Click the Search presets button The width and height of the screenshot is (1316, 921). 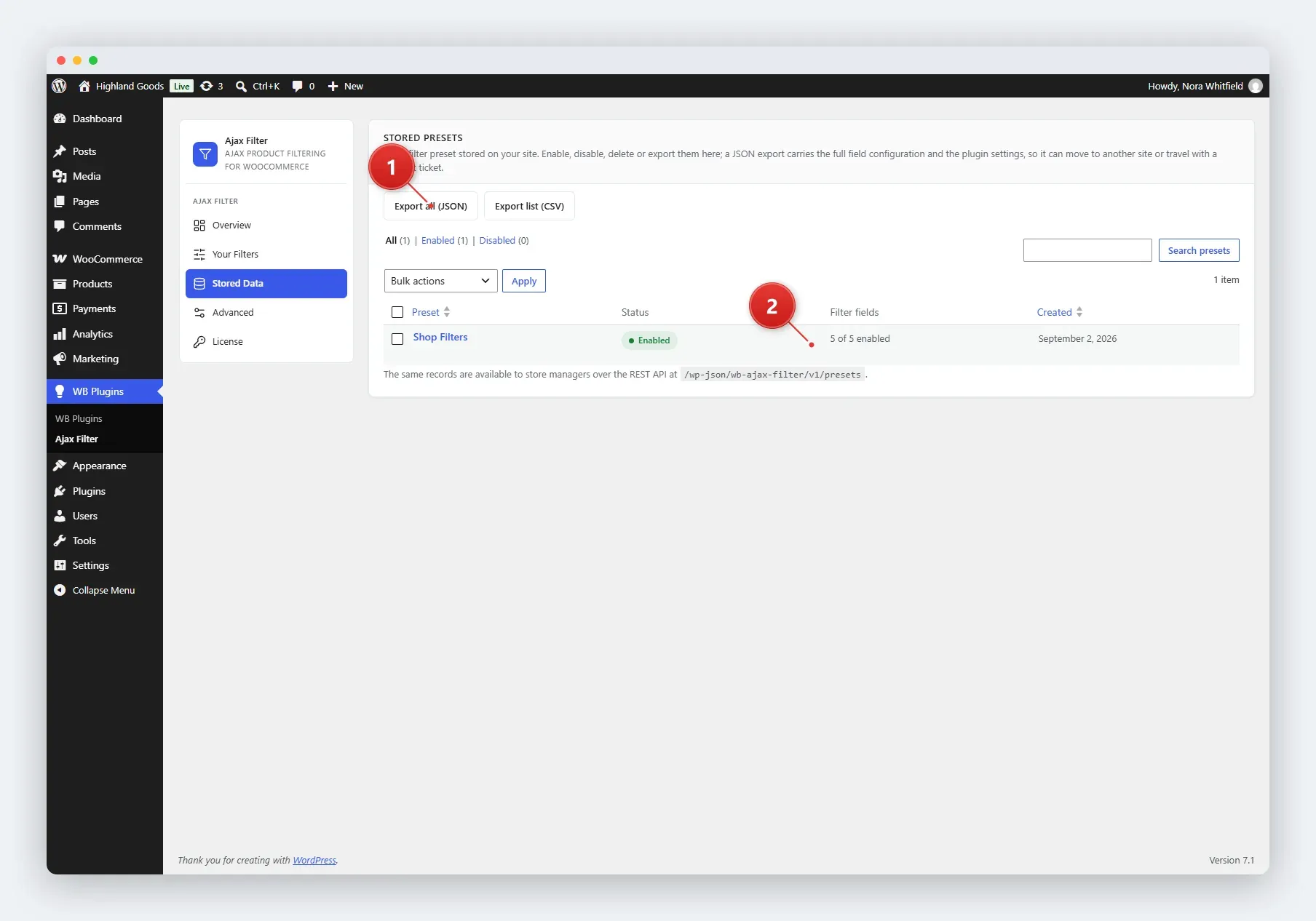click(x=1199, y=250)
